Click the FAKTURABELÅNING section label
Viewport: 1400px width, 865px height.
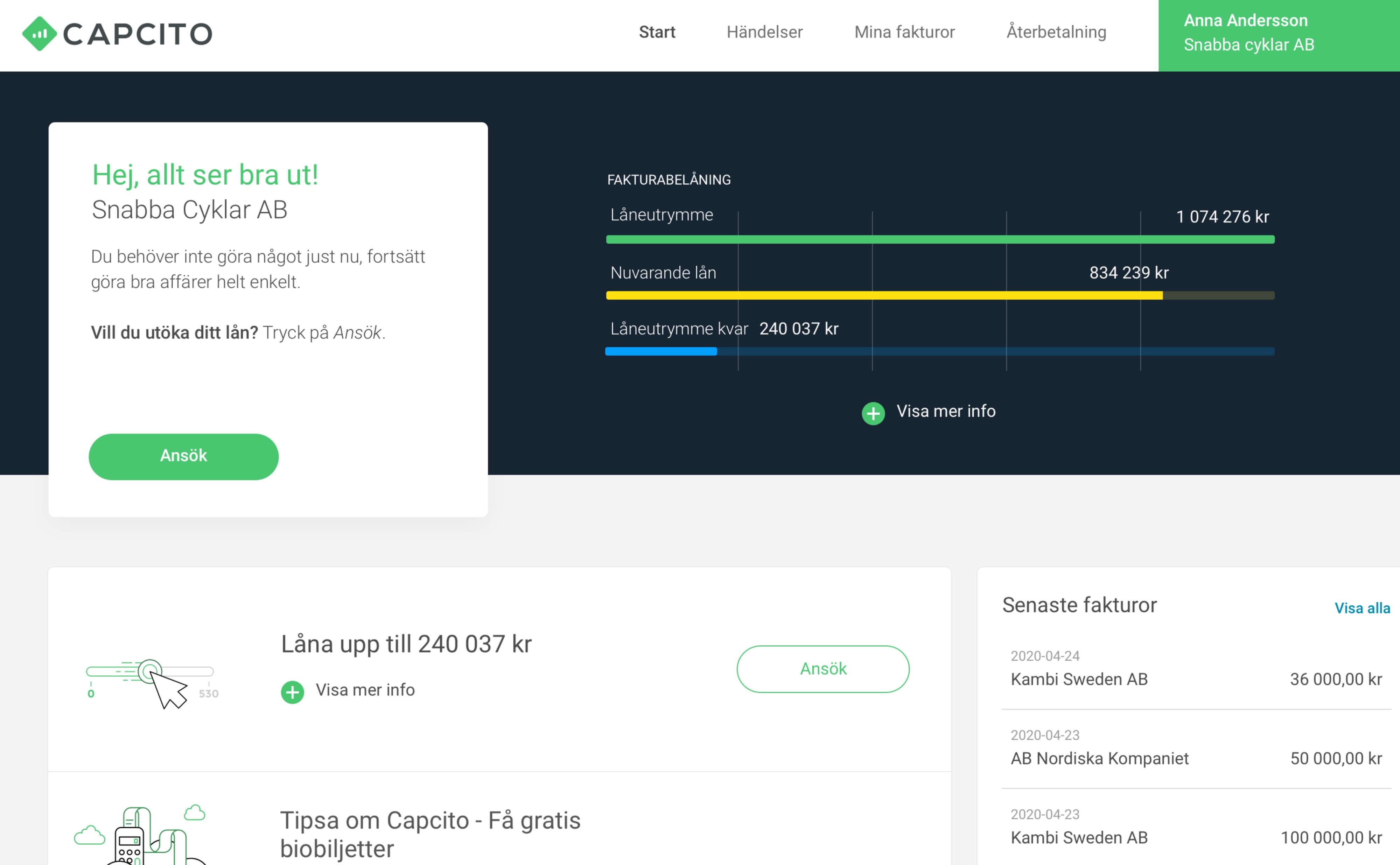coord(669,180)
